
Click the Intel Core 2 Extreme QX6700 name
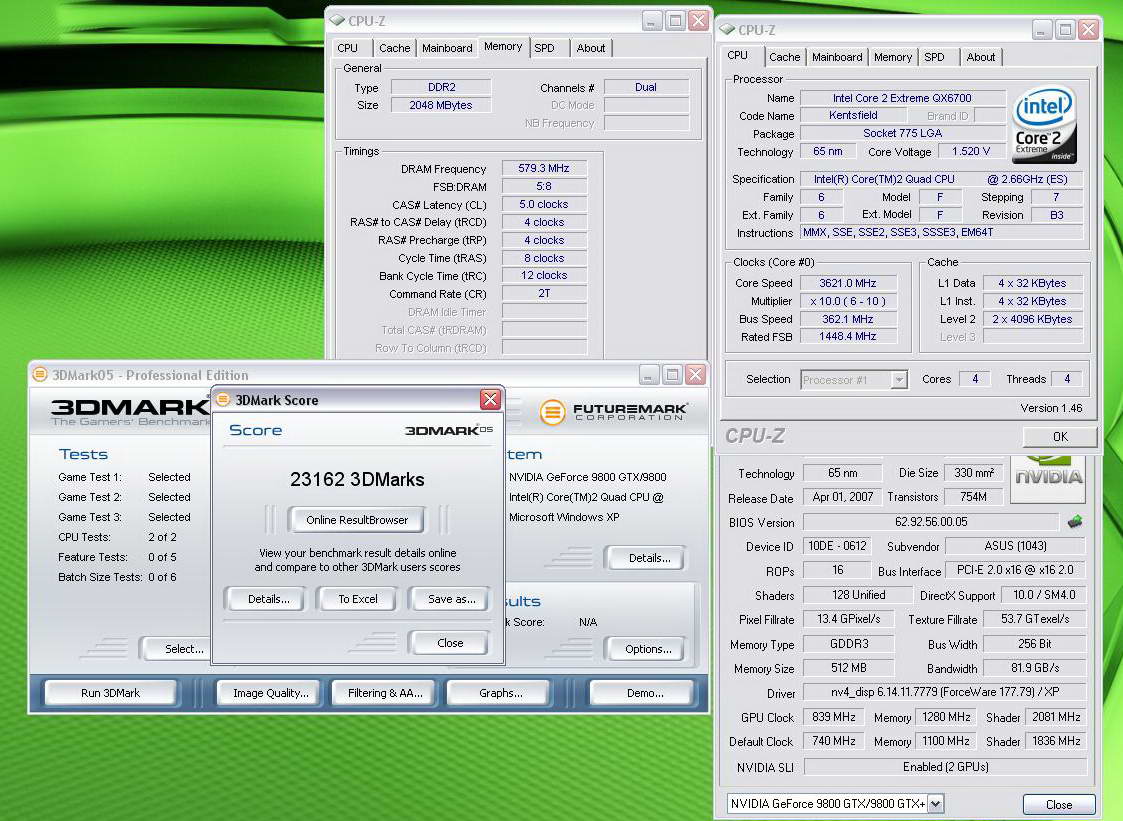(902, 98)
